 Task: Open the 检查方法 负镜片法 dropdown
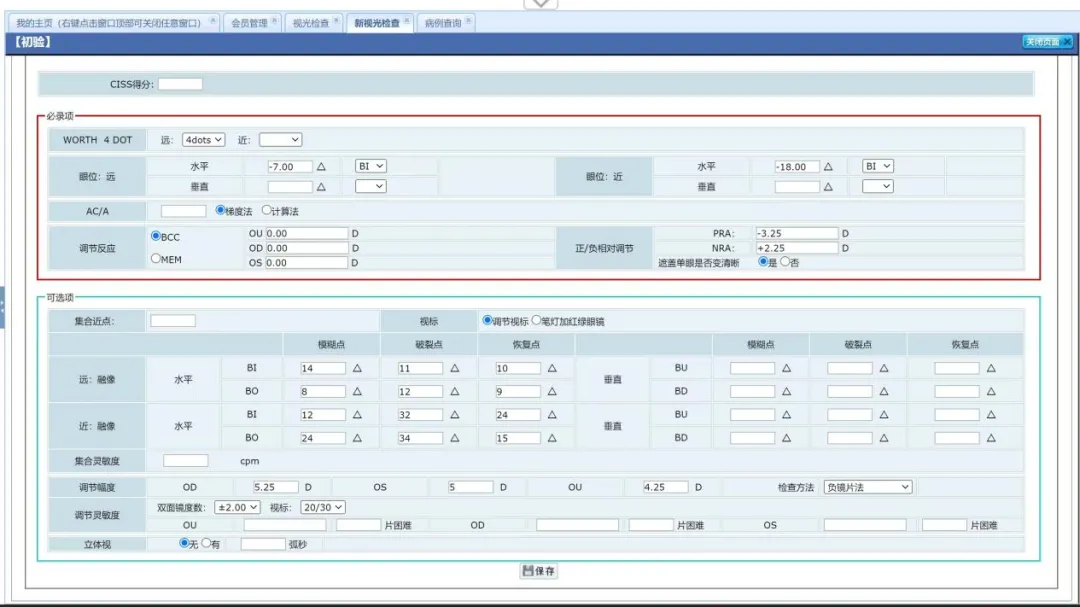(868, 487)
